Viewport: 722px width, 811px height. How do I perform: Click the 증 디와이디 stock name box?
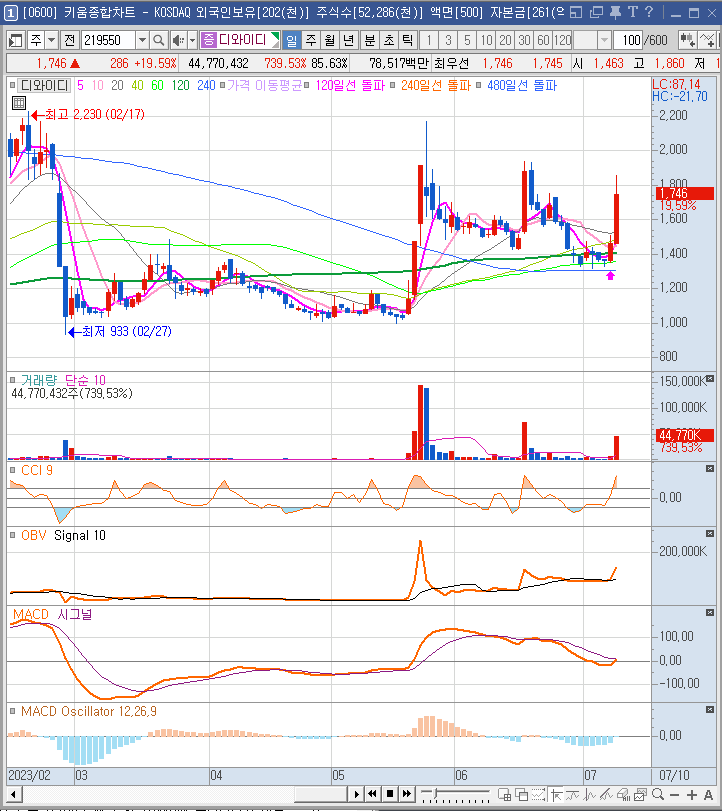tap(239, 39)
